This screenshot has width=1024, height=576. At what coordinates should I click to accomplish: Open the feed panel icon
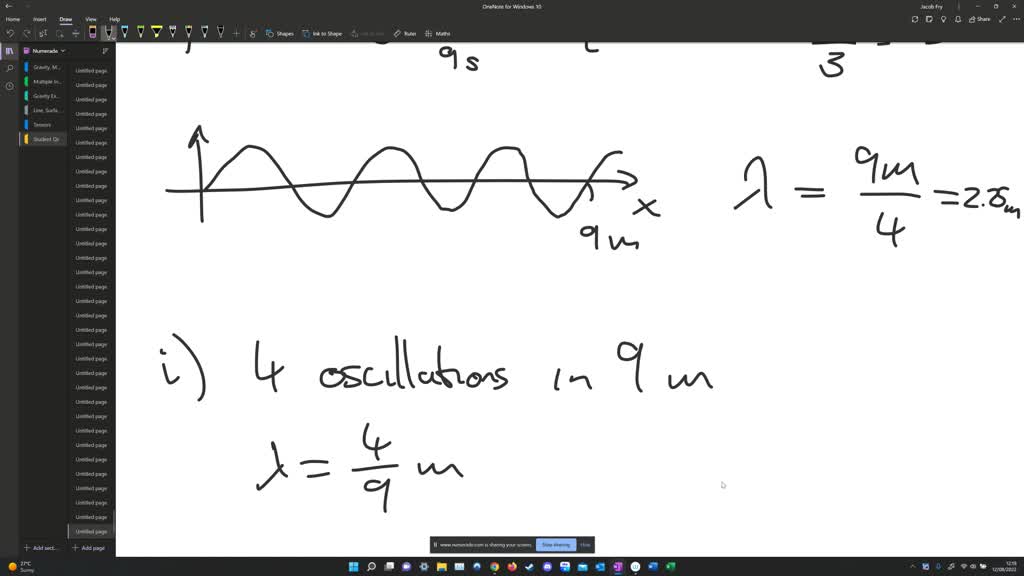tap(929, 20)
